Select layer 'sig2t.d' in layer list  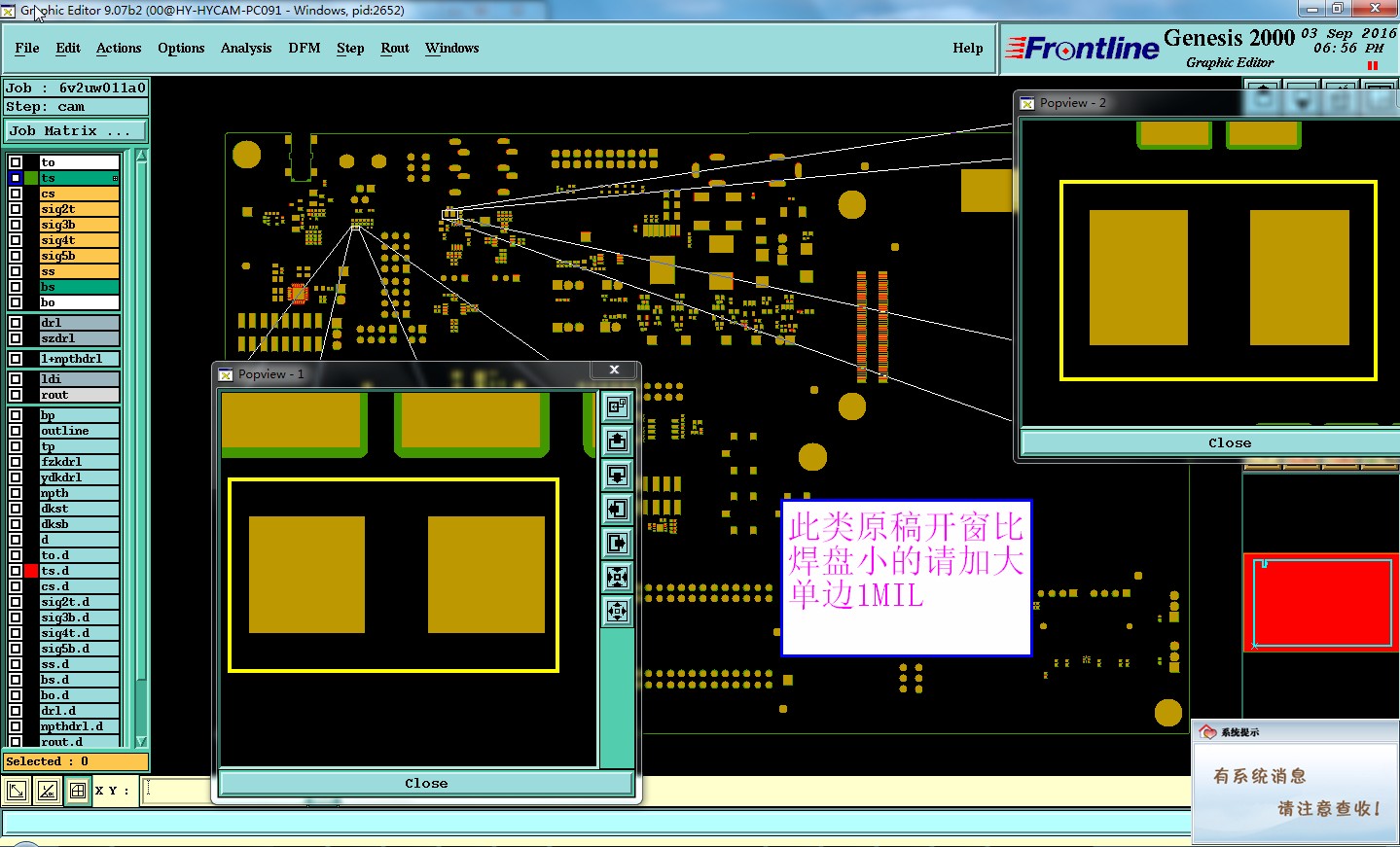click(x=79, y=602)
